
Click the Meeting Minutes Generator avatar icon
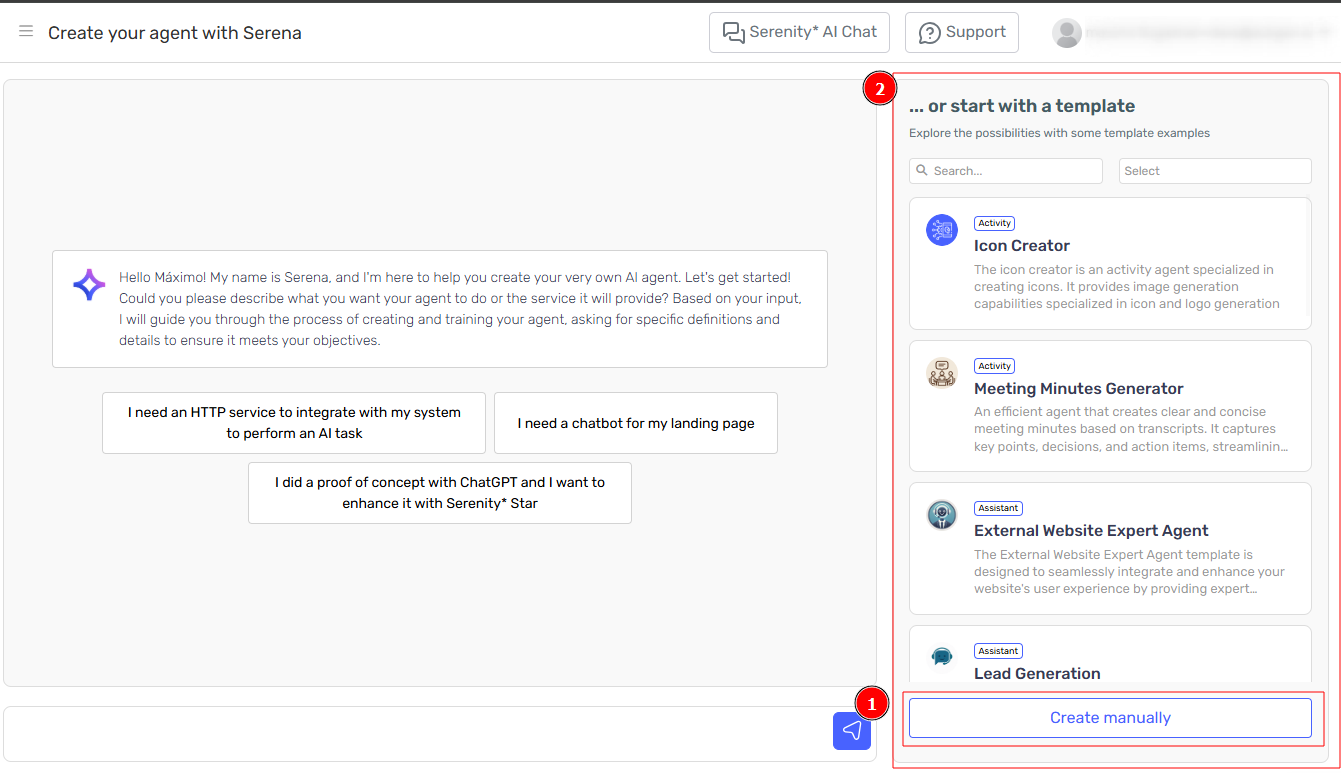(941, 374)
